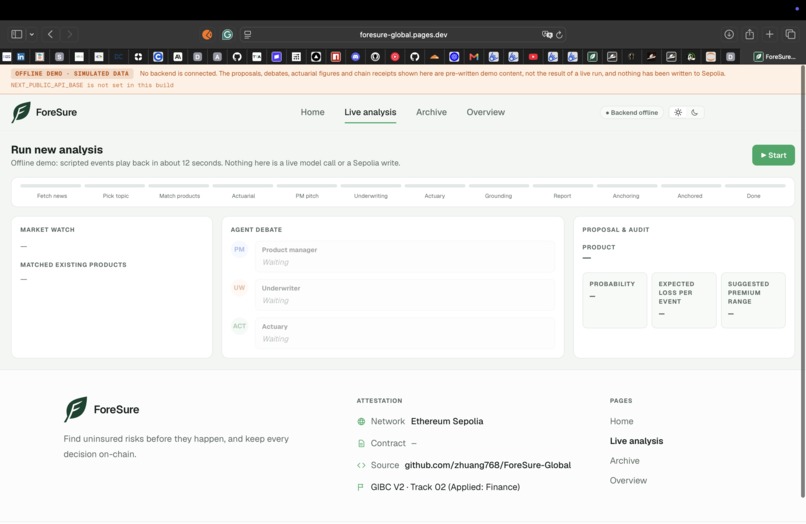Show the Safari downloads
806x524 pixels.
(729, 34)
